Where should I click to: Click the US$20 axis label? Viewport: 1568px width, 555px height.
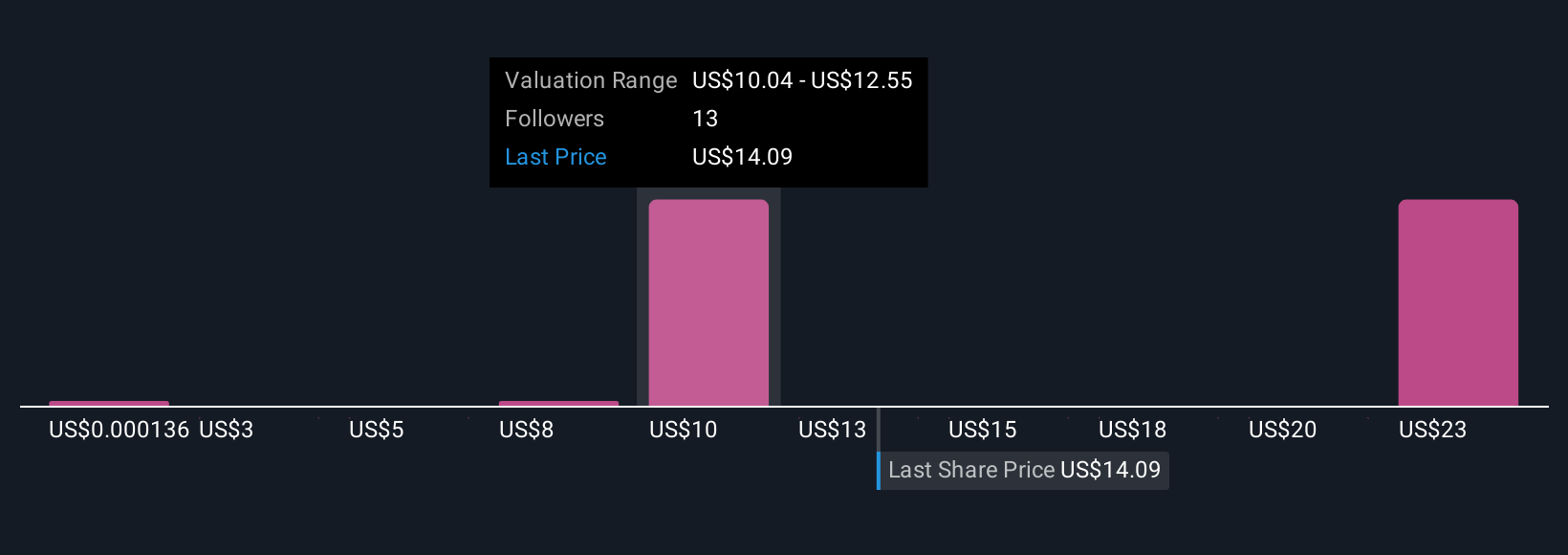[x=1283, y=430]
